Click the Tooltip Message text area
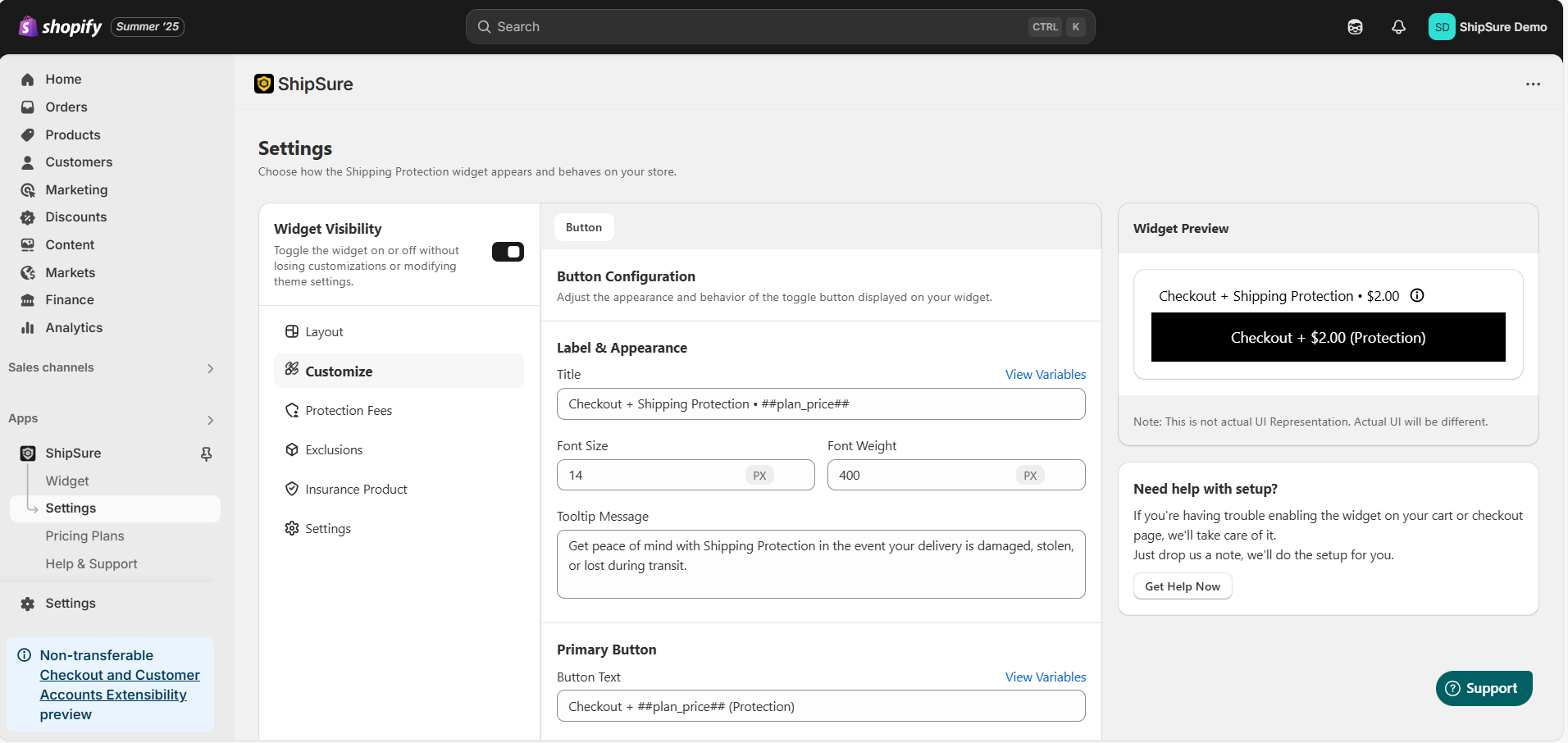1568x743 pixels. 821,564
